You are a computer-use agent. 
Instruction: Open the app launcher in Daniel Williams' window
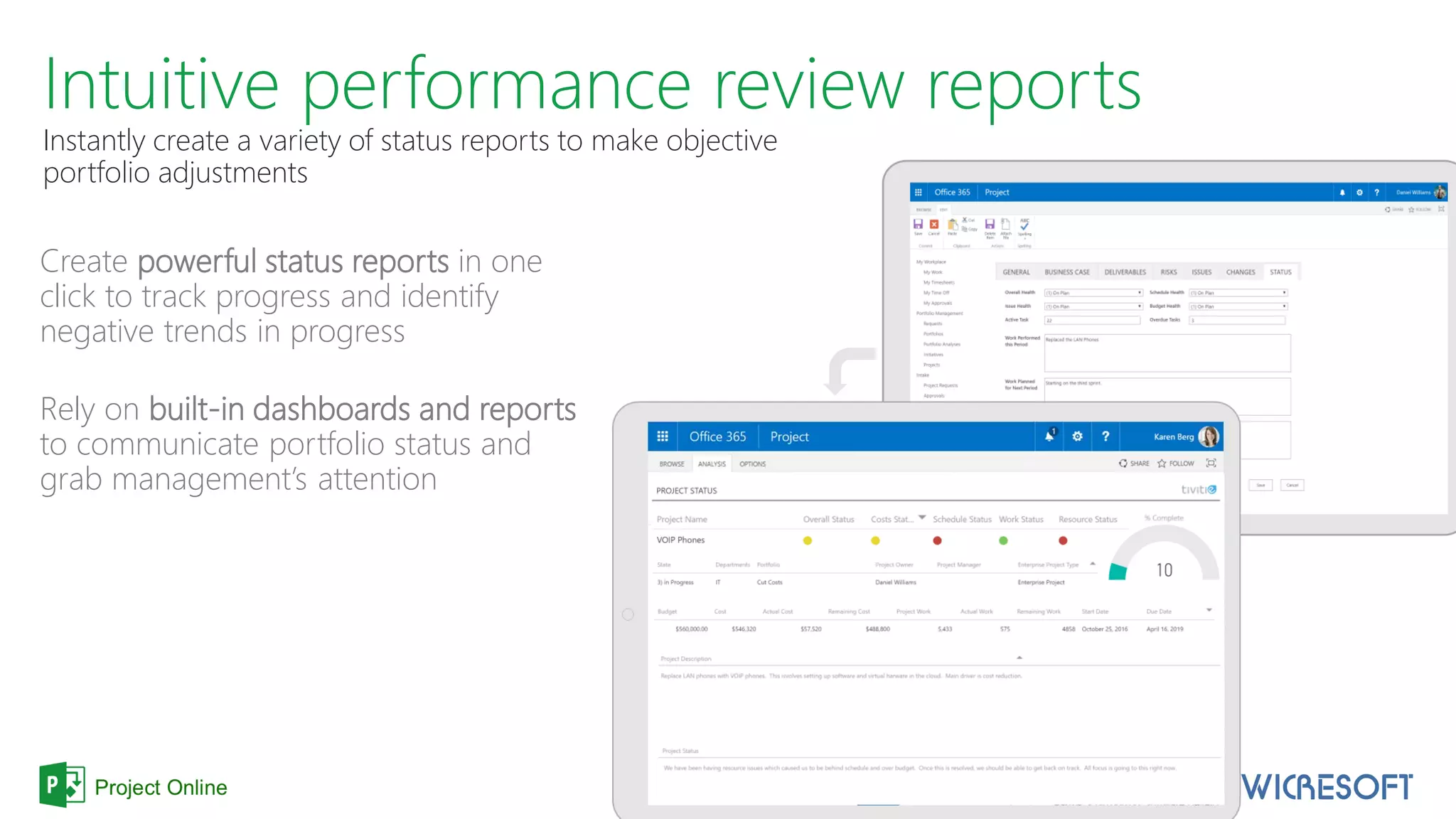(919, 192)
